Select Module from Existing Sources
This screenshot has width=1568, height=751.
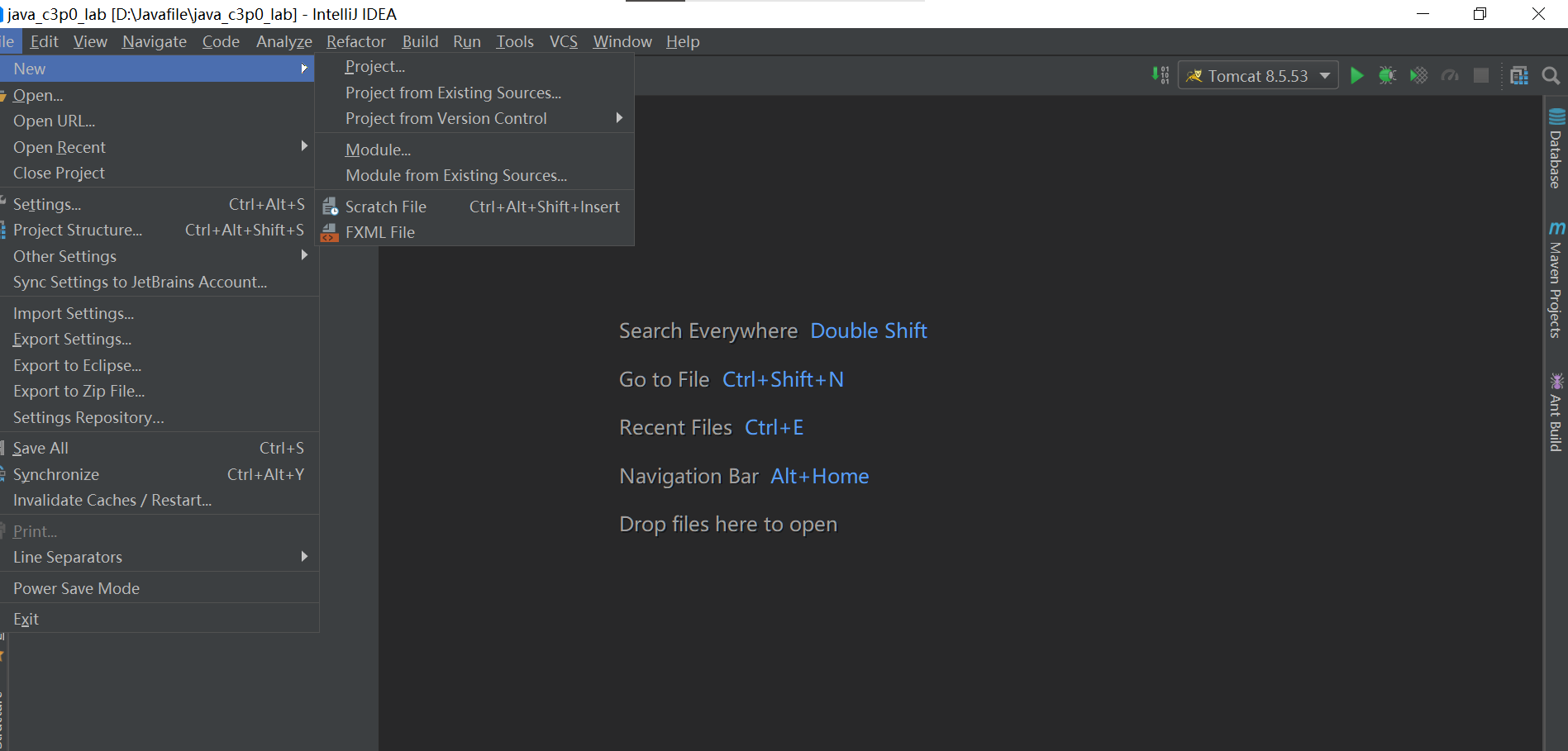(455, 175)
